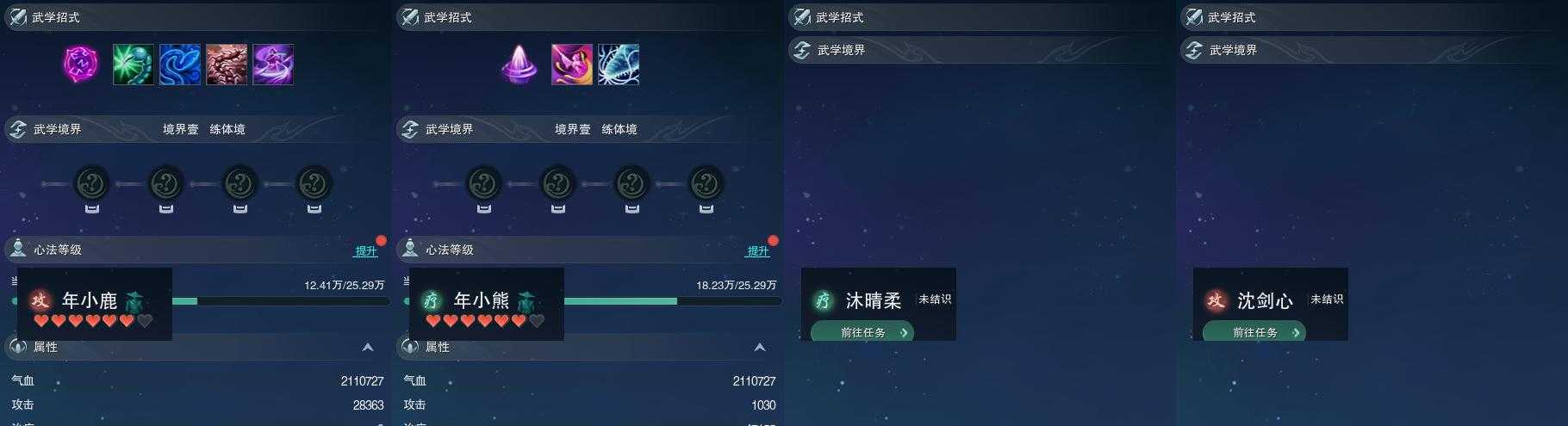Viewport: 1568px width, 426px height.
Task: Select the blue serpent swirl skill icon
Action: (180, 65)
